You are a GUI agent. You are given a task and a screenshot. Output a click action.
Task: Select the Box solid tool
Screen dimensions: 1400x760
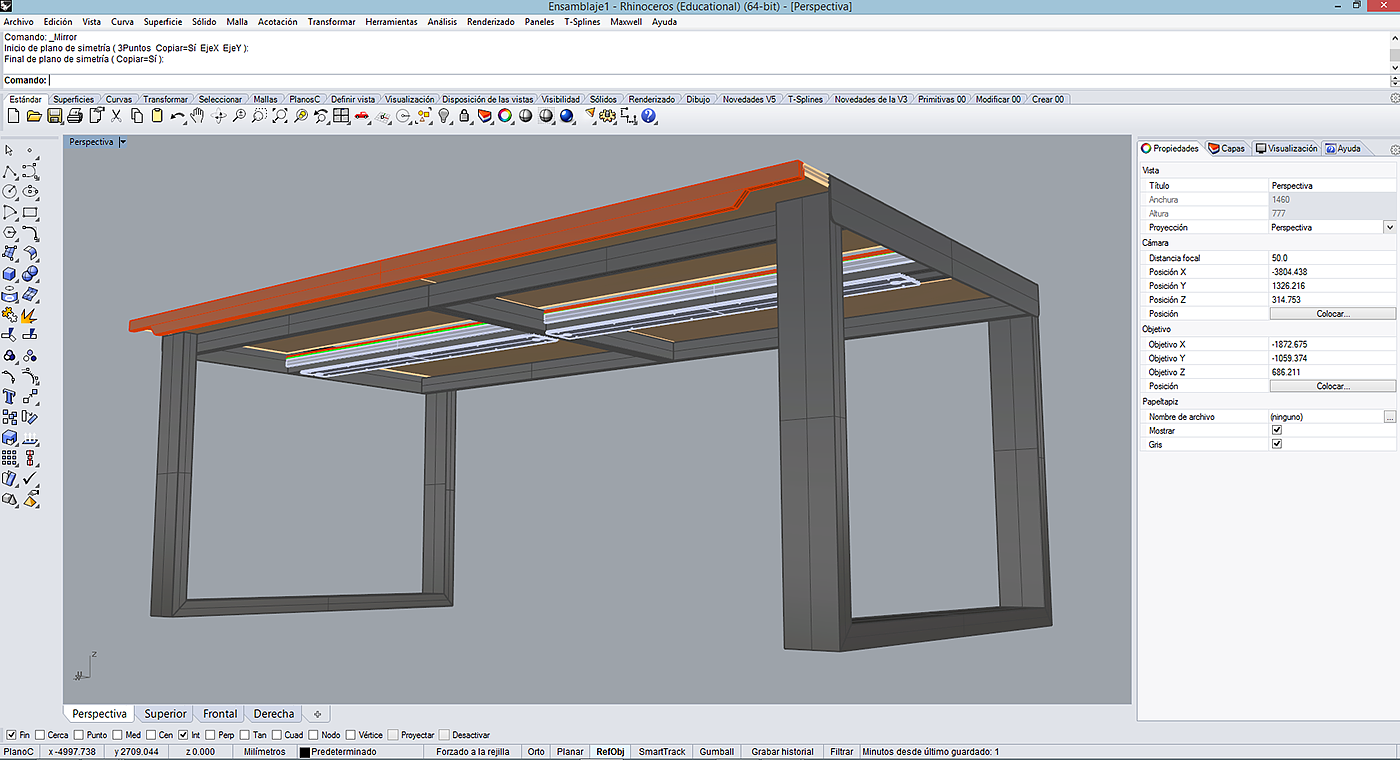point(10,274)
